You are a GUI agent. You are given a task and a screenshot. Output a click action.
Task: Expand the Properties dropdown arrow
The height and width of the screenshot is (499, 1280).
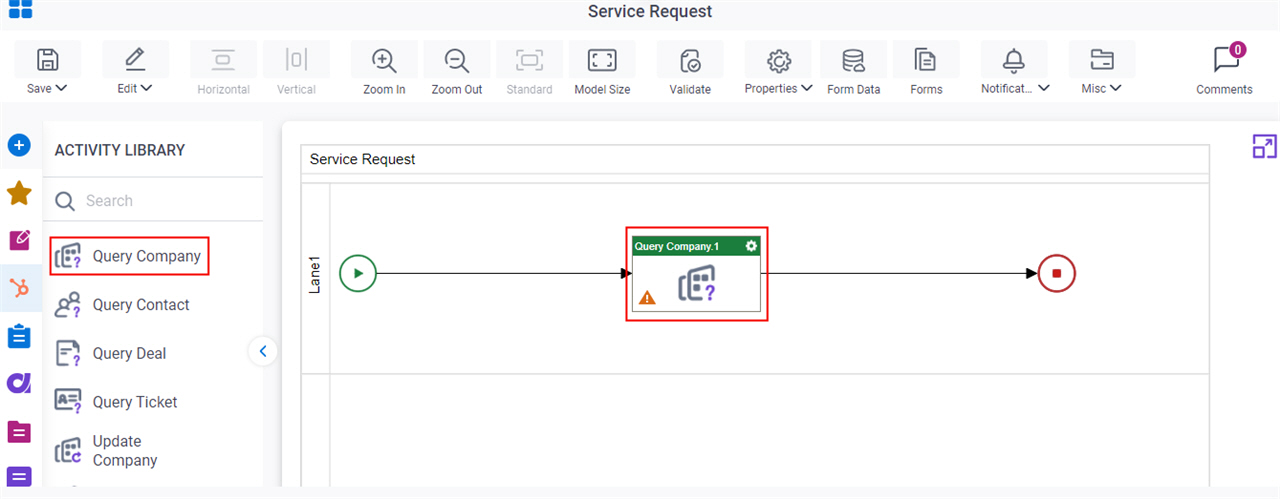tap(807, 88)
